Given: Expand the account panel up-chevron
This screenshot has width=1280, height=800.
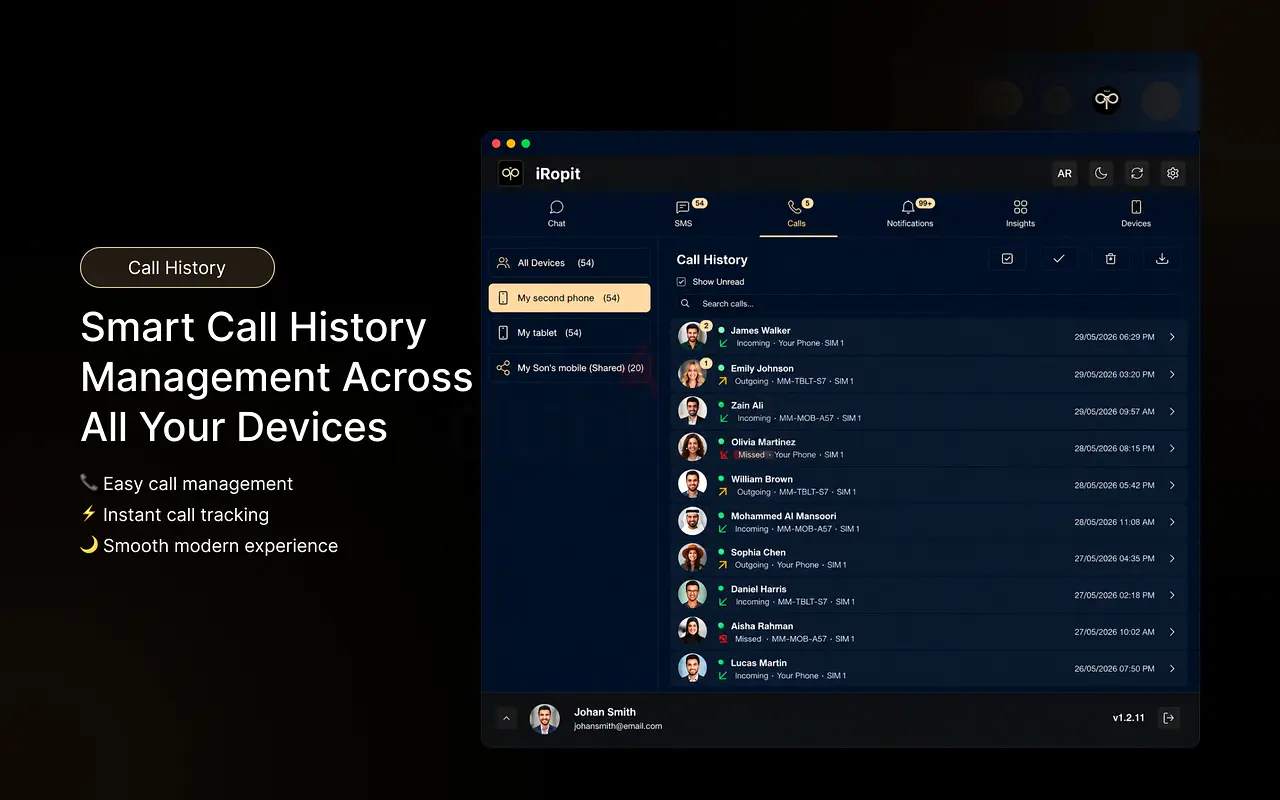Looking at the screenshot, I should (x=506, y=718).
